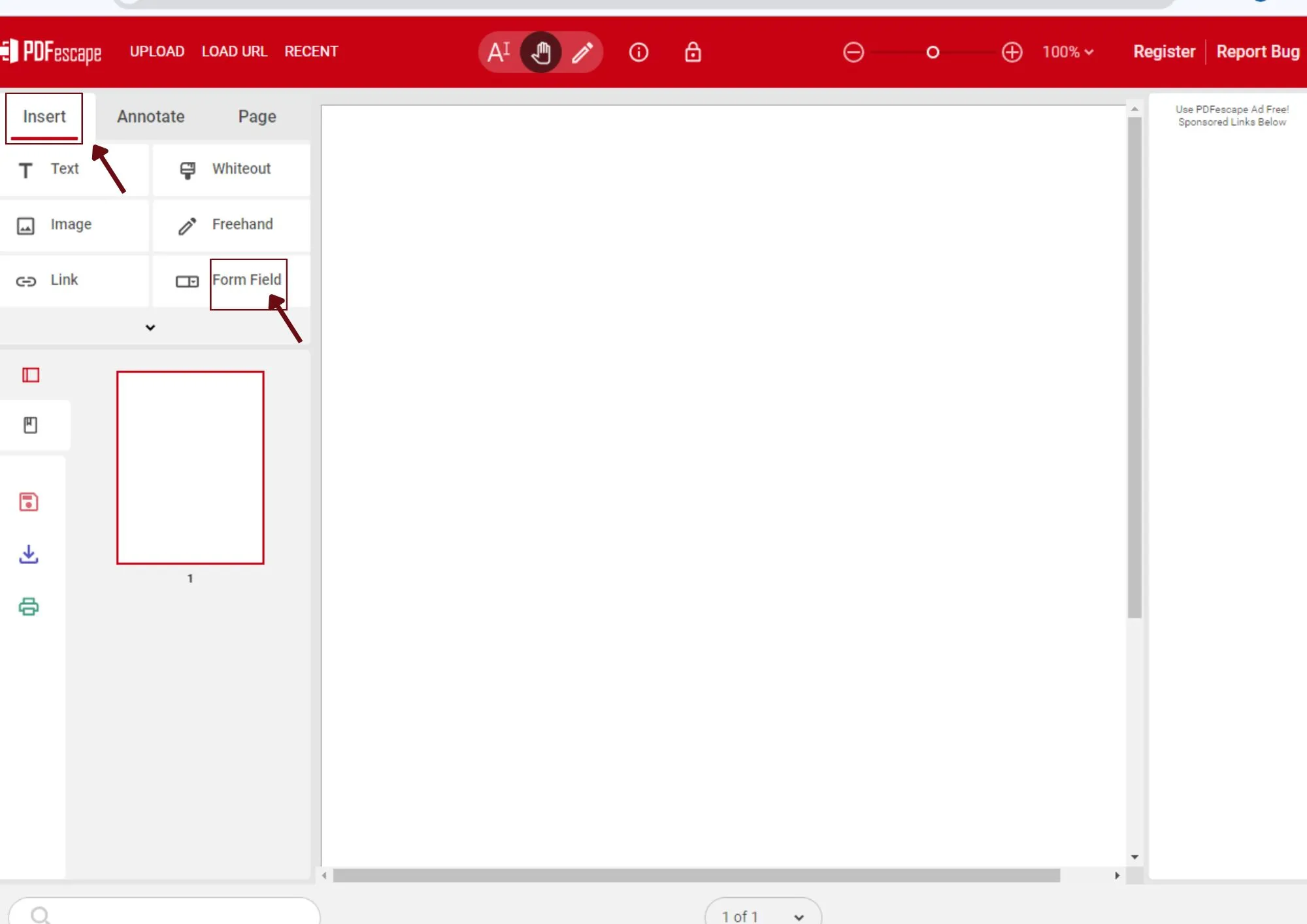Open the UPLOAD menu

(157, 52)
